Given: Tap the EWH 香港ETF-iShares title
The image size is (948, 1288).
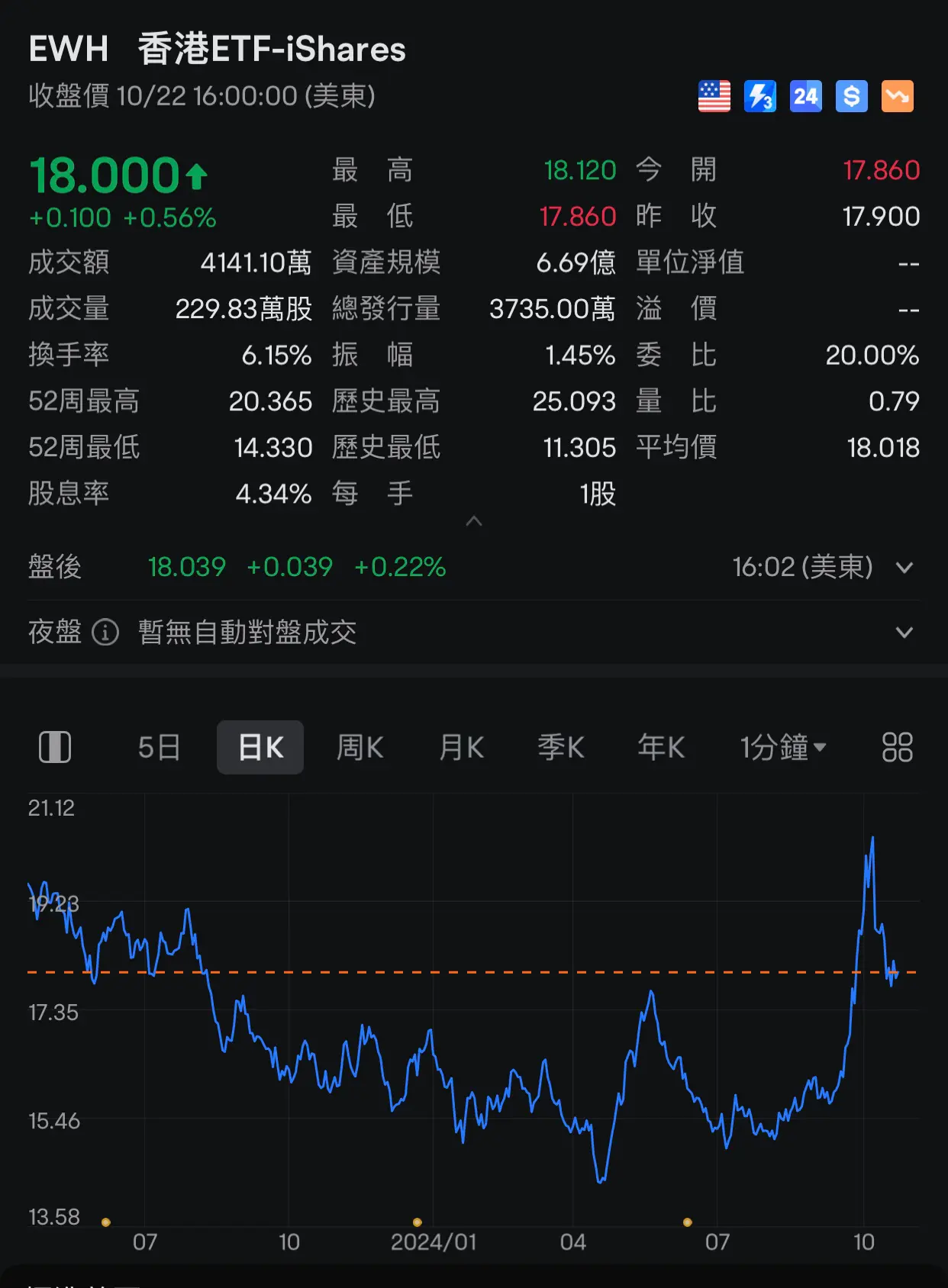Looking at the screenshot, I should 218,49.
